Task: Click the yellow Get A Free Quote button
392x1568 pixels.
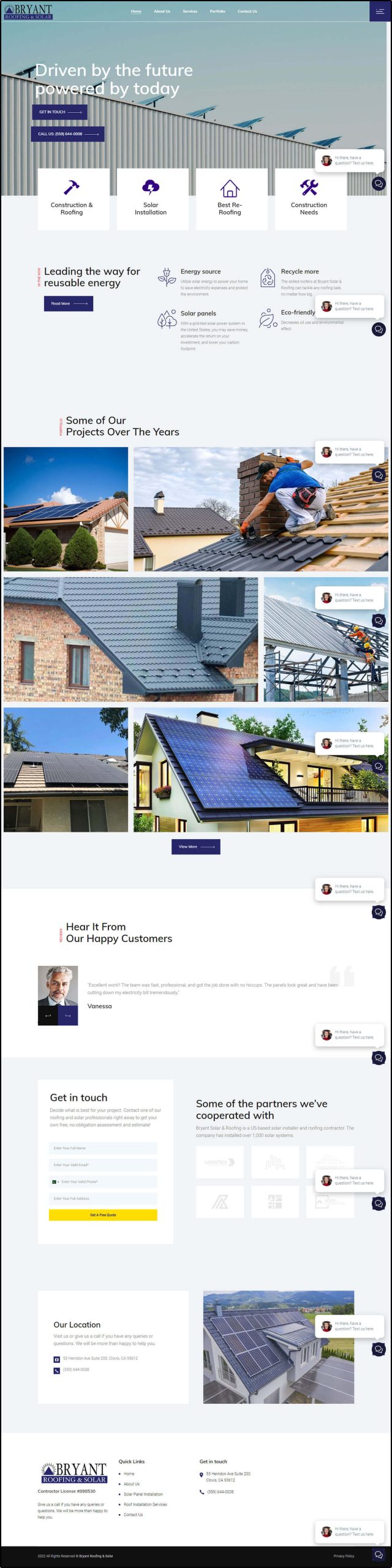Action: [103, 1215]
